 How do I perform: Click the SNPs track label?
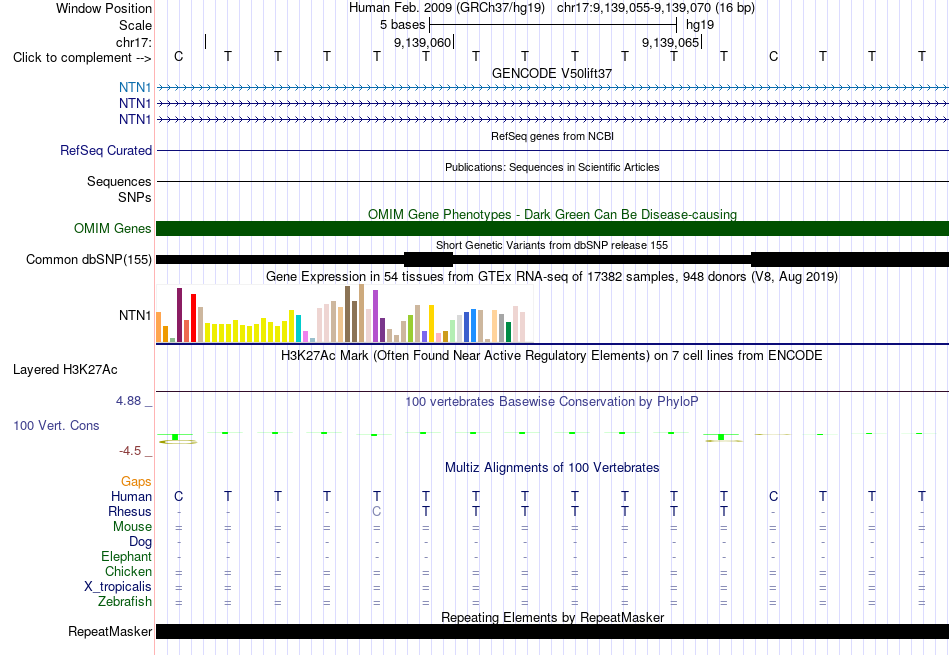135,197
